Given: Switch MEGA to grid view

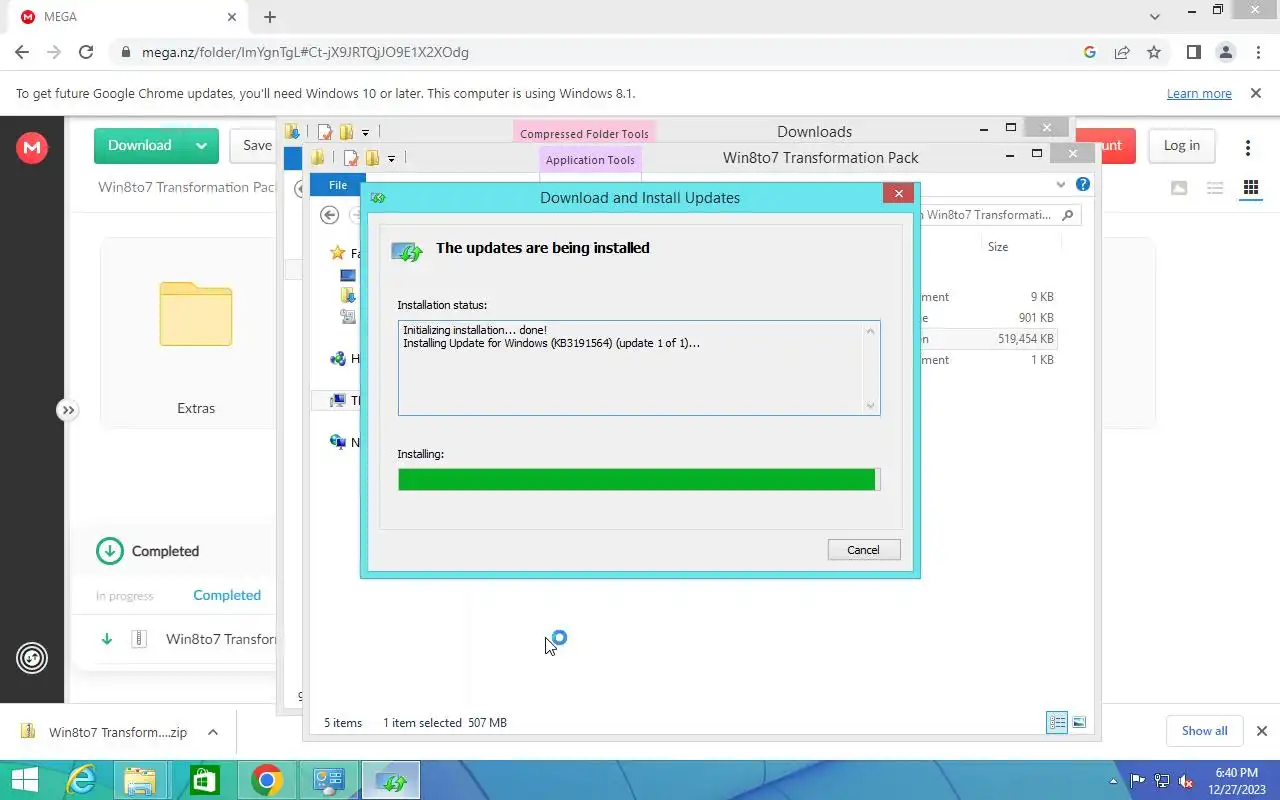Looking at the screenshot, I should (1250, 187).
